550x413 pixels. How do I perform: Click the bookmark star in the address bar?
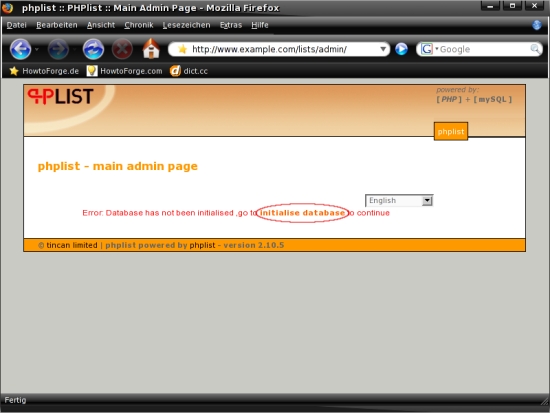[182, 49]
